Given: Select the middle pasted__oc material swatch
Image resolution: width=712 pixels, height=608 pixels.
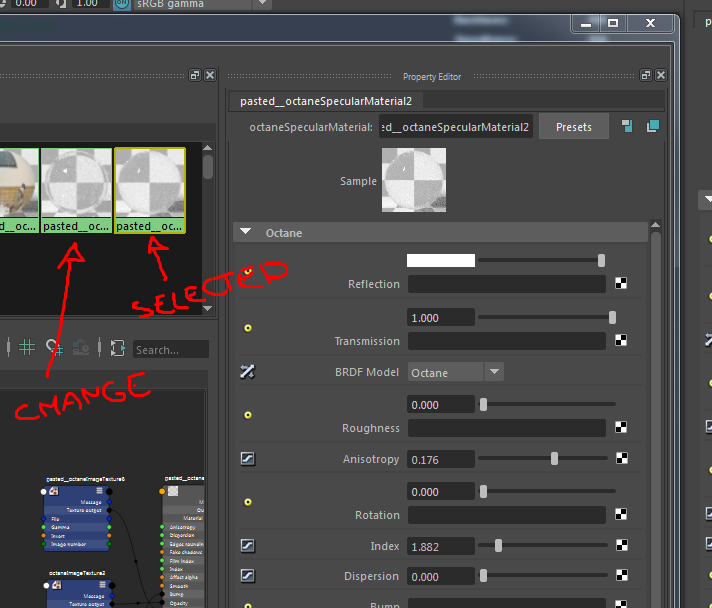Looking at the screenshot, I should point(76,190).
